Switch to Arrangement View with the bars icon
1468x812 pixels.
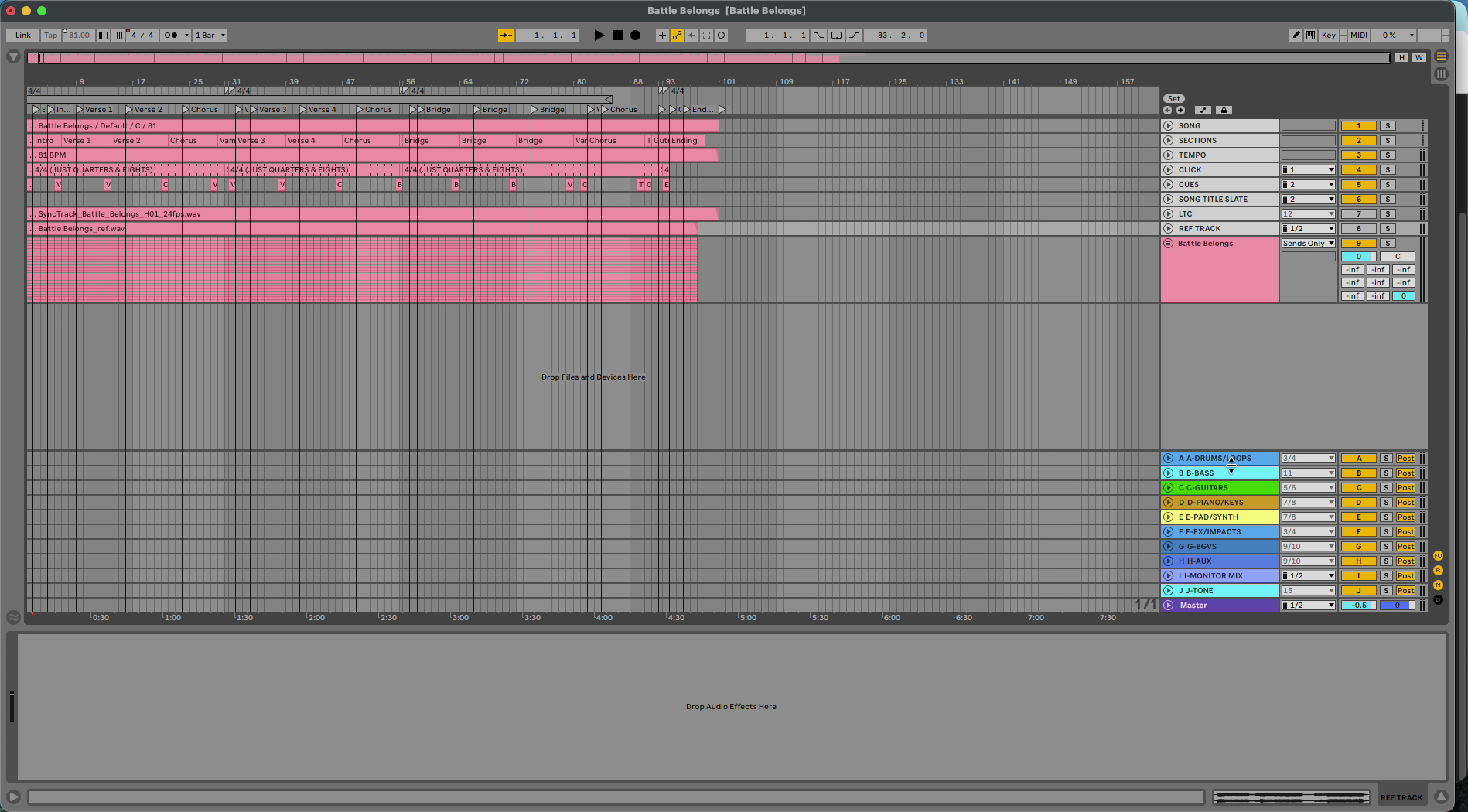click(x=1440, y=56)
